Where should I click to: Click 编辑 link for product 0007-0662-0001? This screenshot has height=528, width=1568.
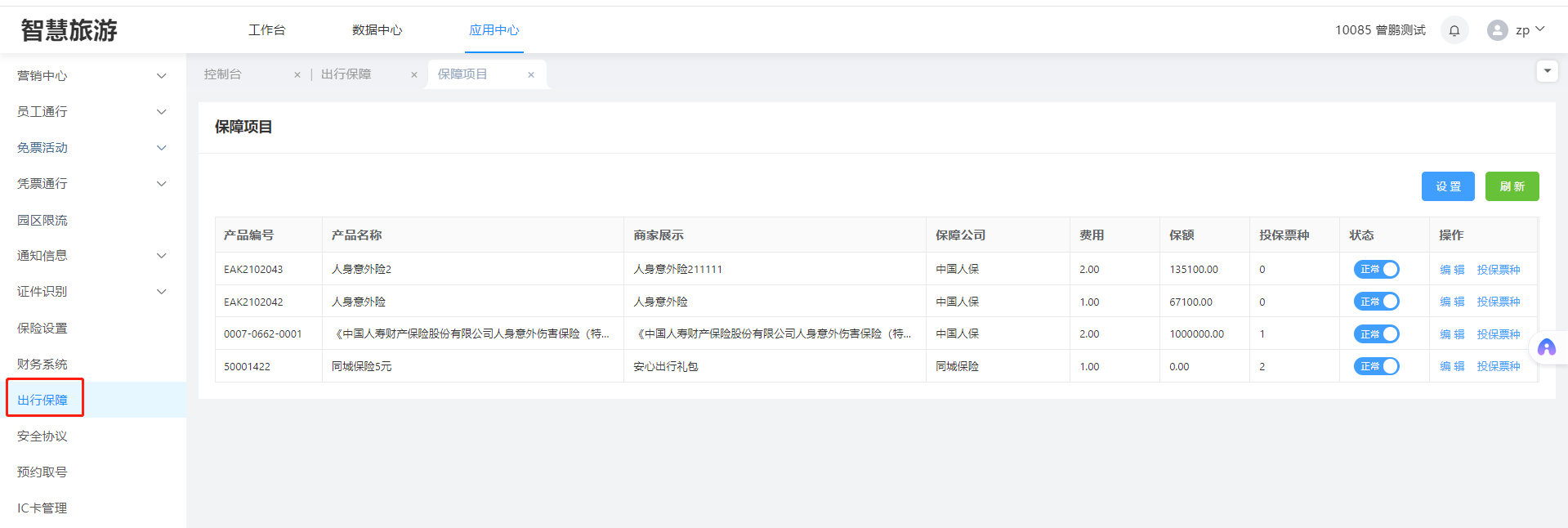point(1451,334)
